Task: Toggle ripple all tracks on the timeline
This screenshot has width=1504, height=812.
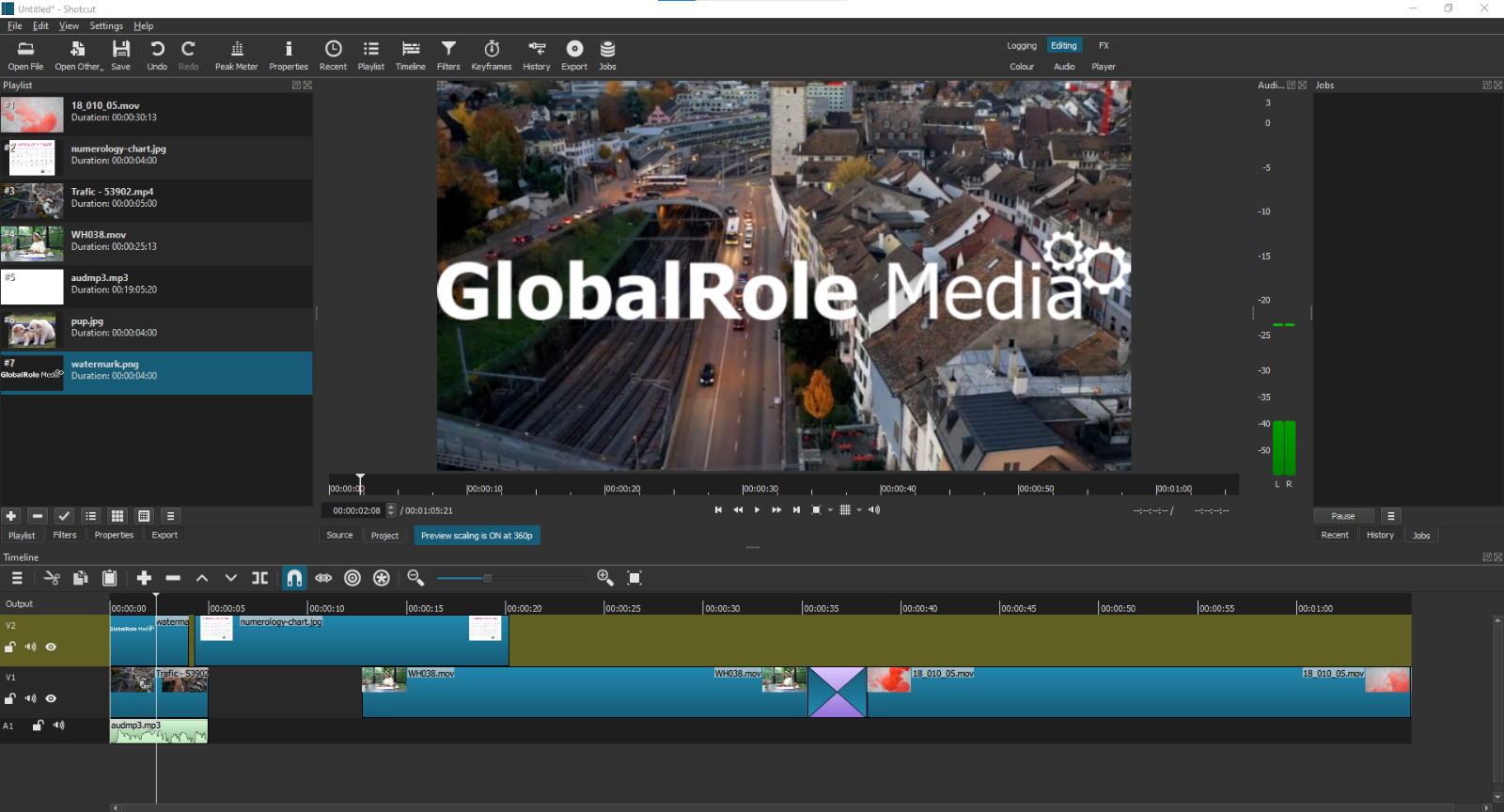Action: pos(382,578)
